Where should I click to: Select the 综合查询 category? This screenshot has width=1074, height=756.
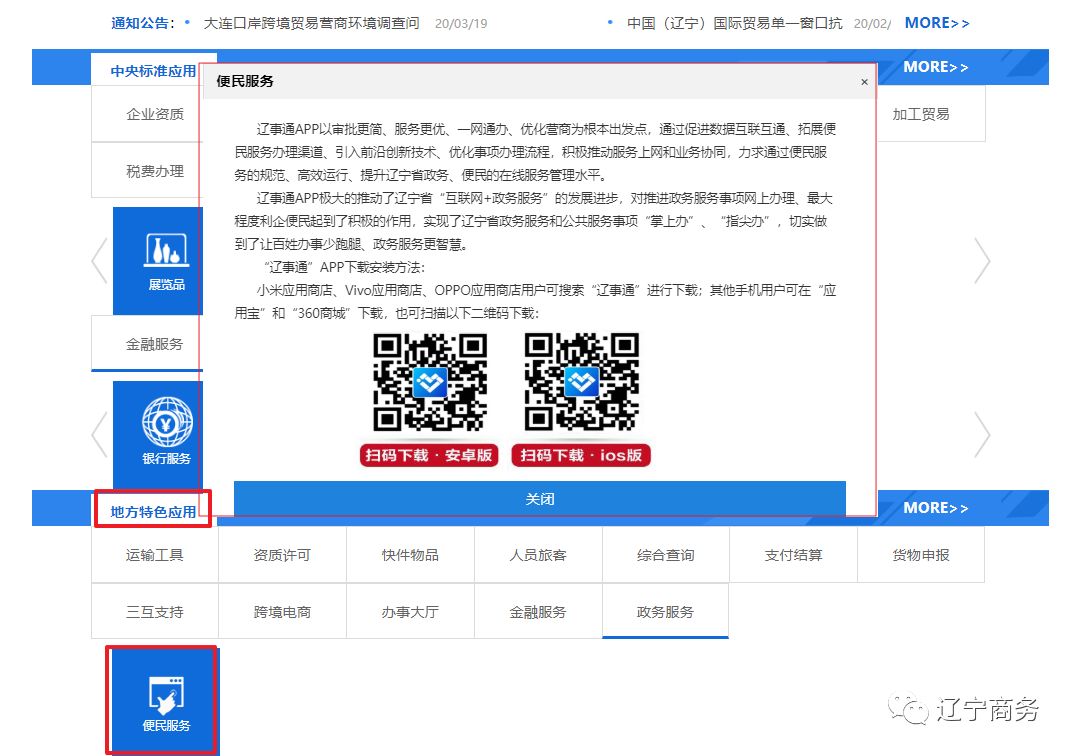[666, 555]
